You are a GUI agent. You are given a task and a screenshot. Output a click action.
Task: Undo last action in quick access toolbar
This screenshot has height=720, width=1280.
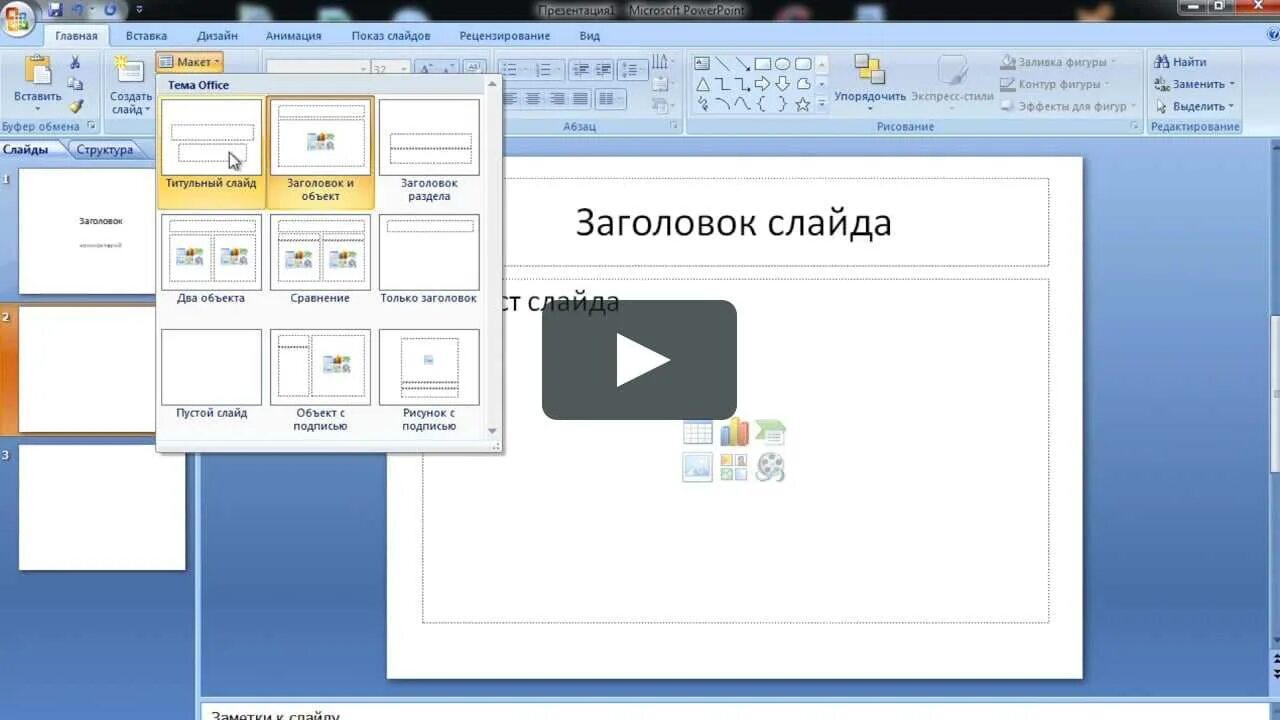(x=79, y=10)
